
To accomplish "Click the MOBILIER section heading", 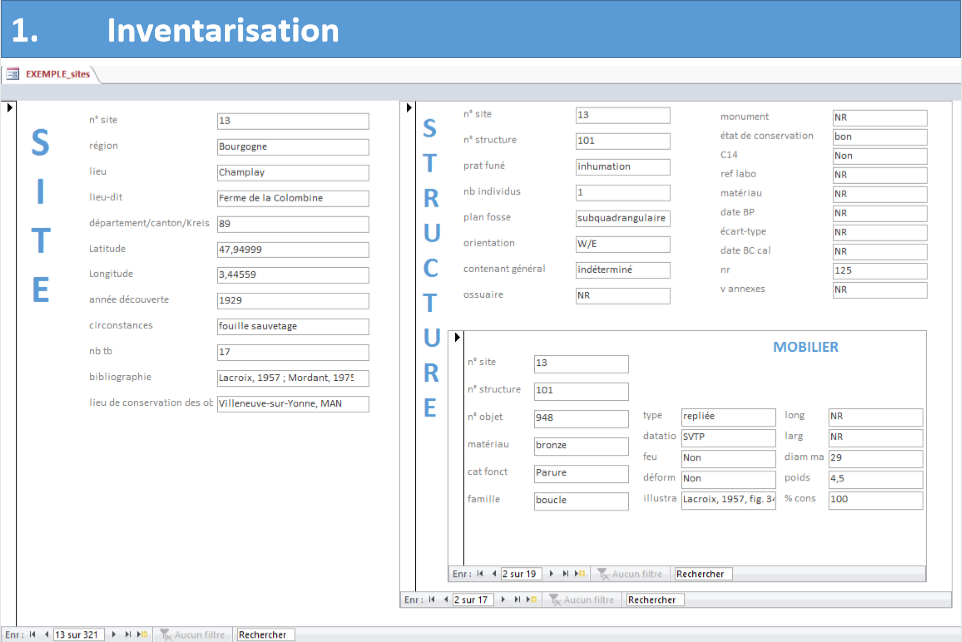I will (806, 347).
